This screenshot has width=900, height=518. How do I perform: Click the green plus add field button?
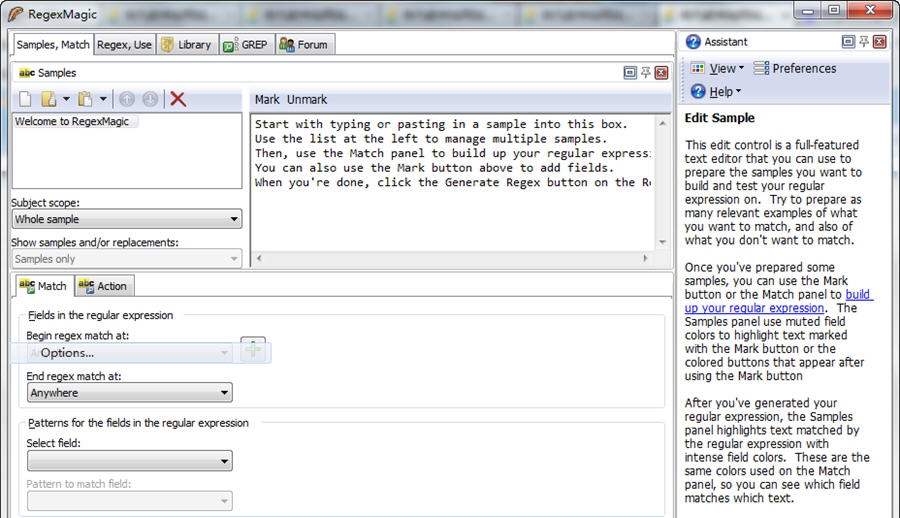(253, 349)
